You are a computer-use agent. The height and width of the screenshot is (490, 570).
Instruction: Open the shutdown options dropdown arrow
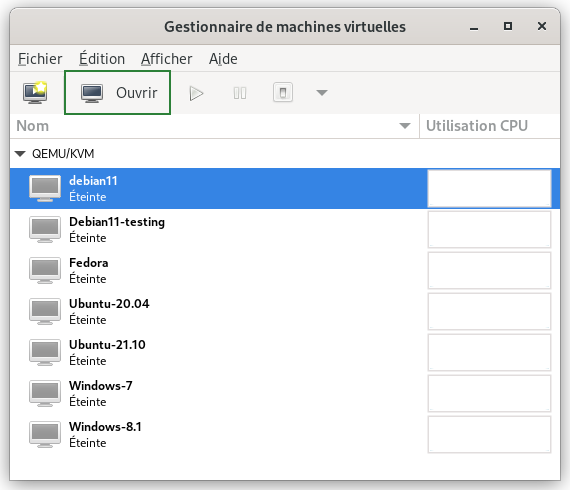tap(322, 93)
